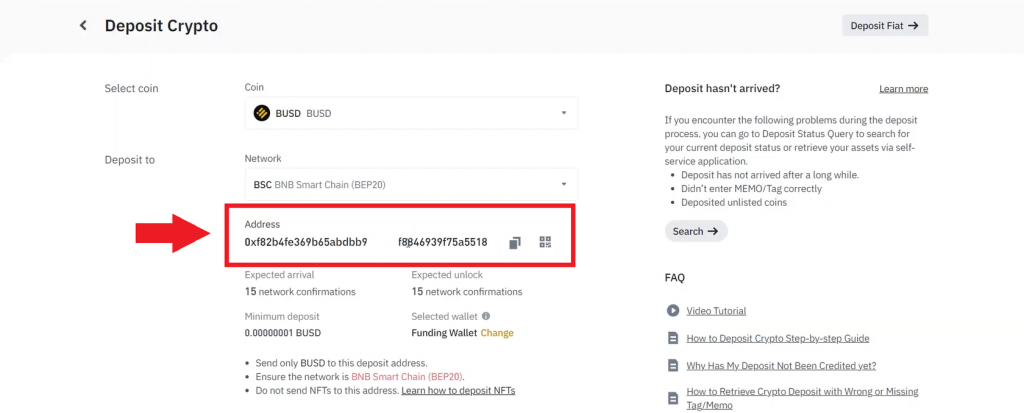This screenshot has width=1024, height=413.
Task: Click 15 network confirmations under Expected unlock
Action: tap(467, 291)
